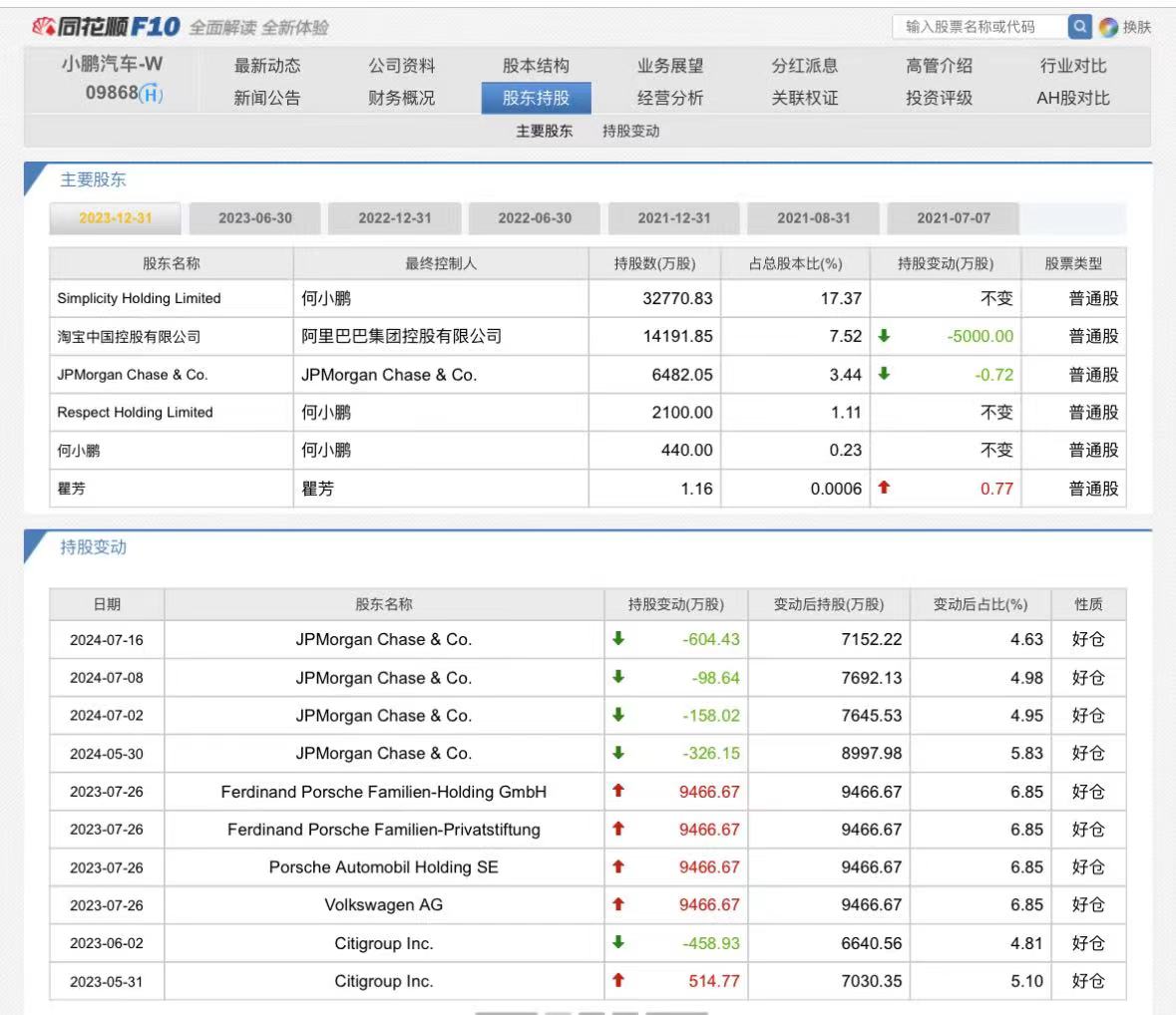Jump to the 持股变动 sub-section link
The width and height of the screenshot is (1176, 1015).
tap(630, 132)
